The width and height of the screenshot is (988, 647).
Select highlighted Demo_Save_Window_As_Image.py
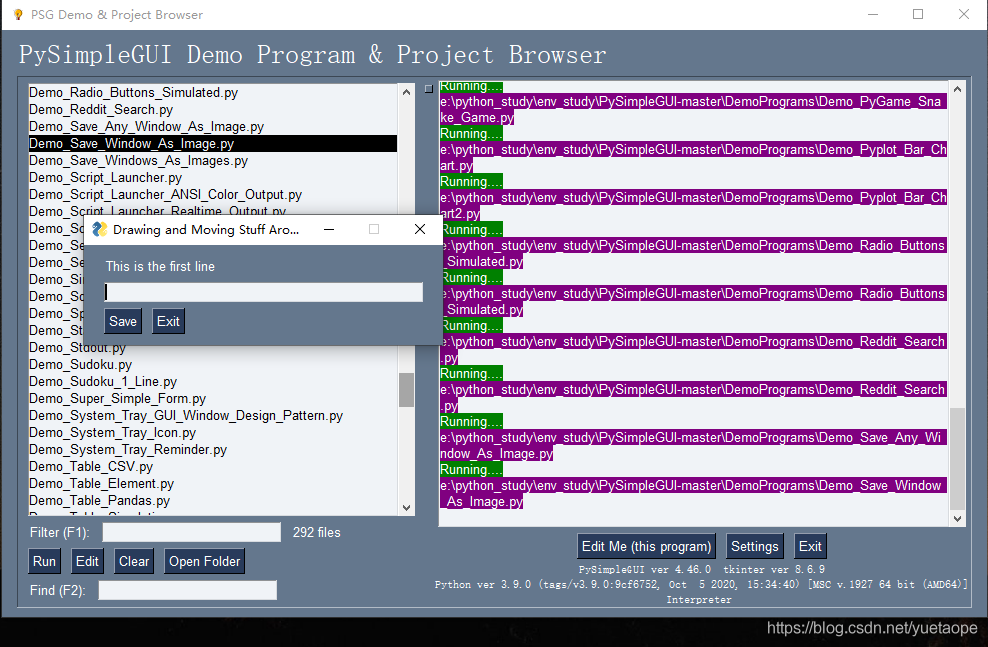213,144
